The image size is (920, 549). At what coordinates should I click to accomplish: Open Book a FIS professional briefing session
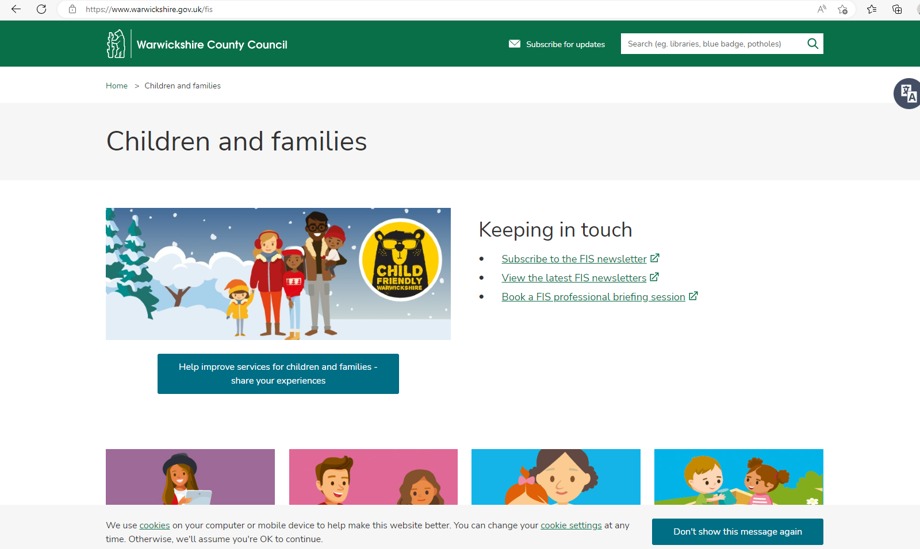[x=593, y=297]
